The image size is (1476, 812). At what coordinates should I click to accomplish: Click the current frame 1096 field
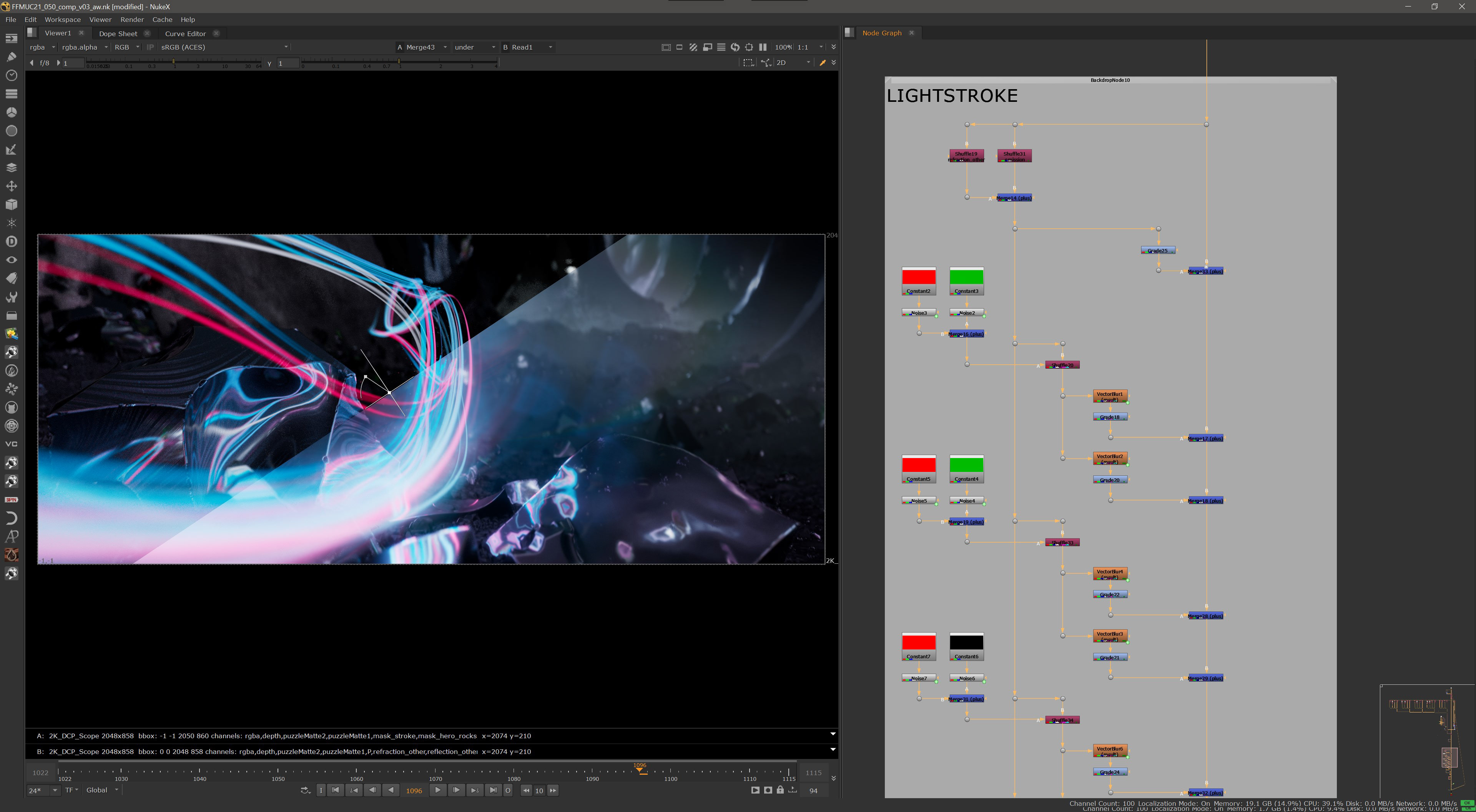pos(414,790)
